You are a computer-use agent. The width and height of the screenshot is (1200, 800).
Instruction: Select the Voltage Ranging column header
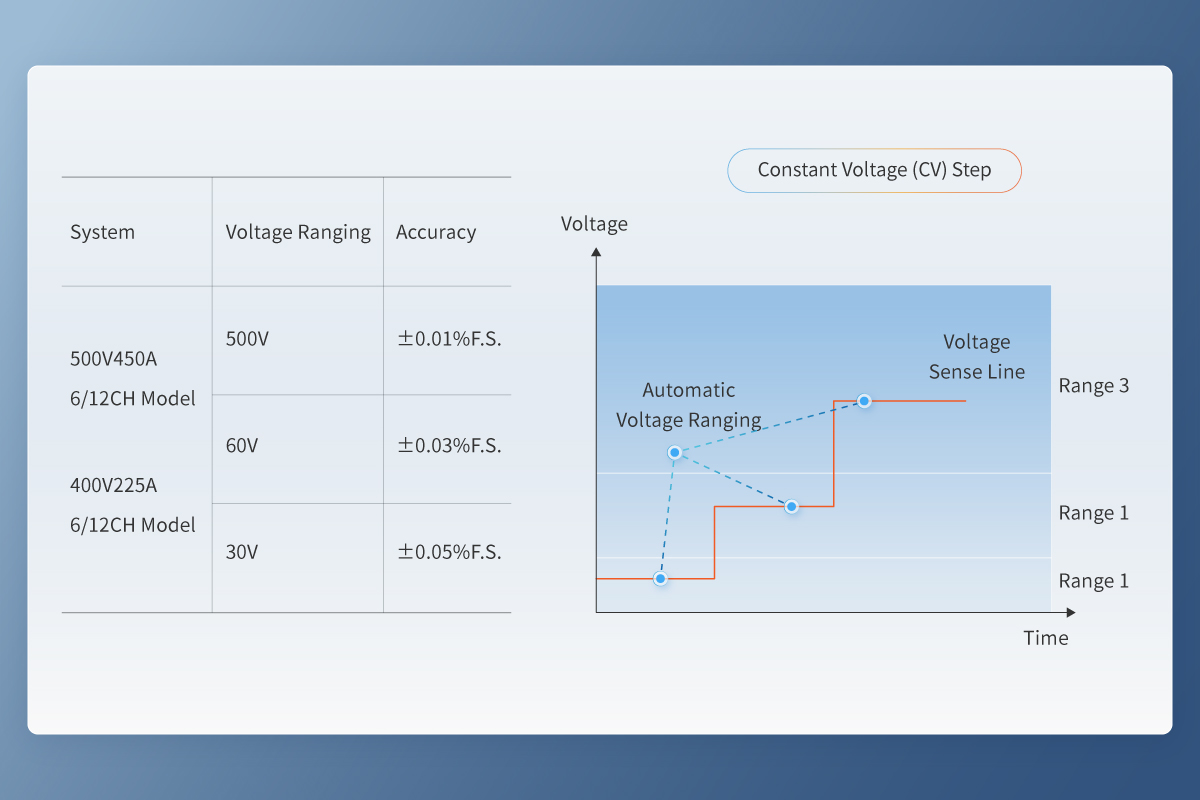pos(298,232)
